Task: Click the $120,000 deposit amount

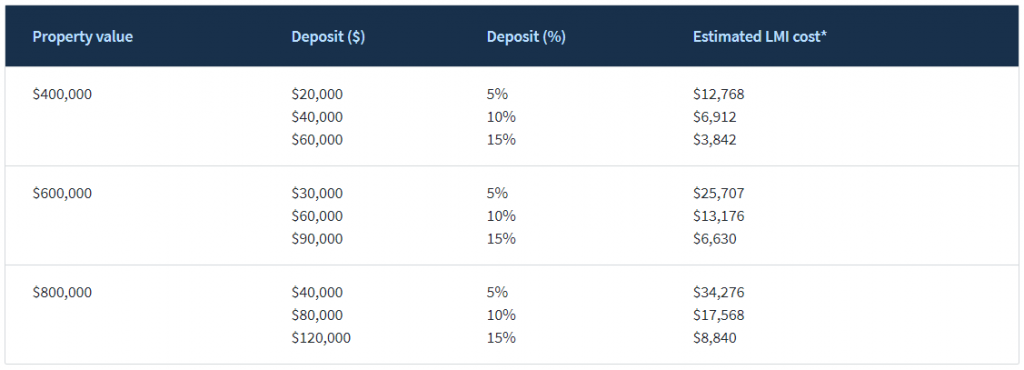Action: tap(321, 338)
